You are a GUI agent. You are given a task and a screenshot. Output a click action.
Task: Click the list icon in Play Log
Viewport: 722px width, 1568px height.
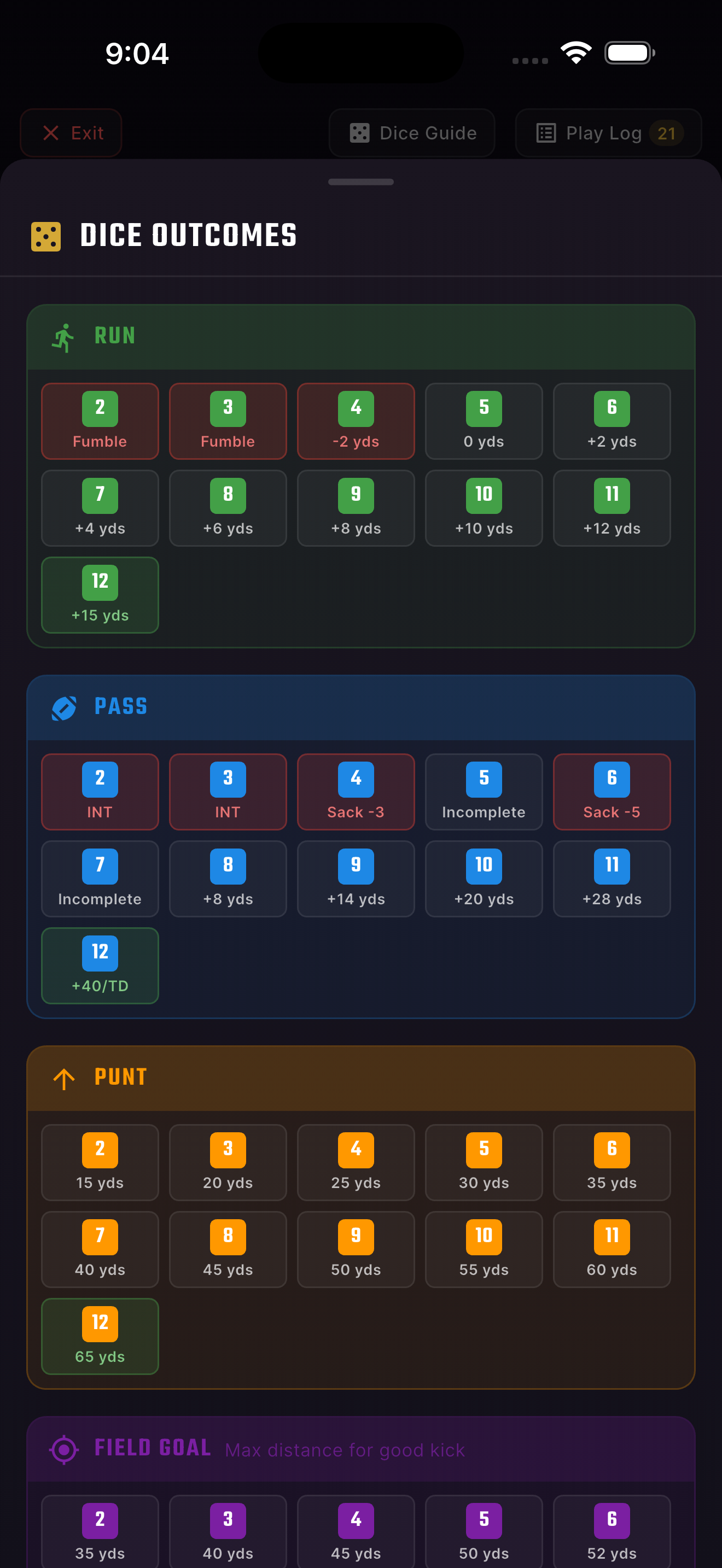click(545, 133)
